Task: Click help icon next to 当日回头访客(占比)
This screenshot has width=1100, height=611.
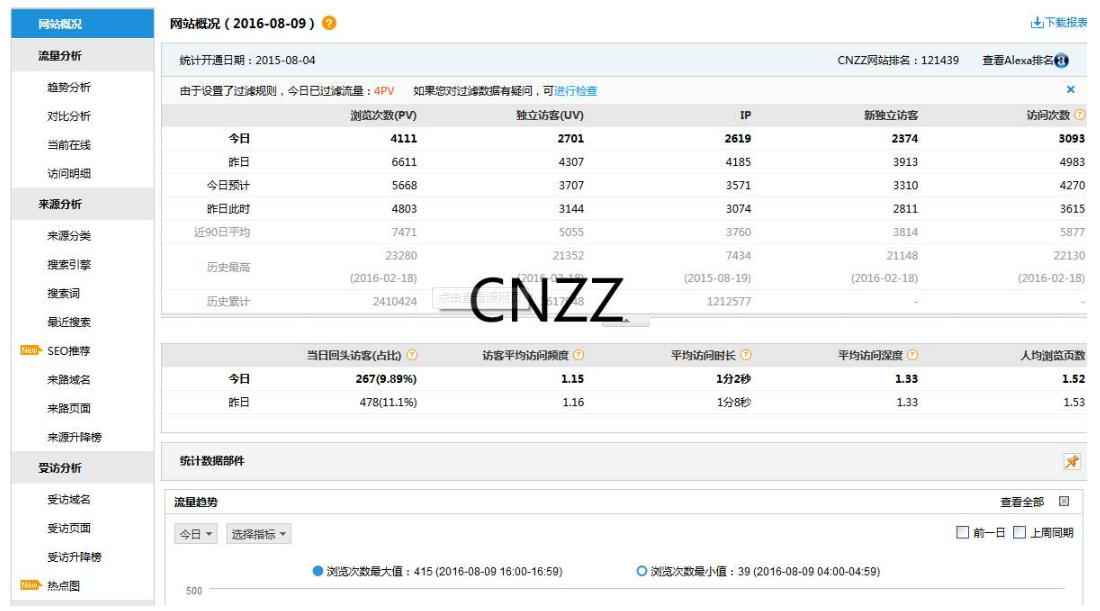Action: point(412,355)
